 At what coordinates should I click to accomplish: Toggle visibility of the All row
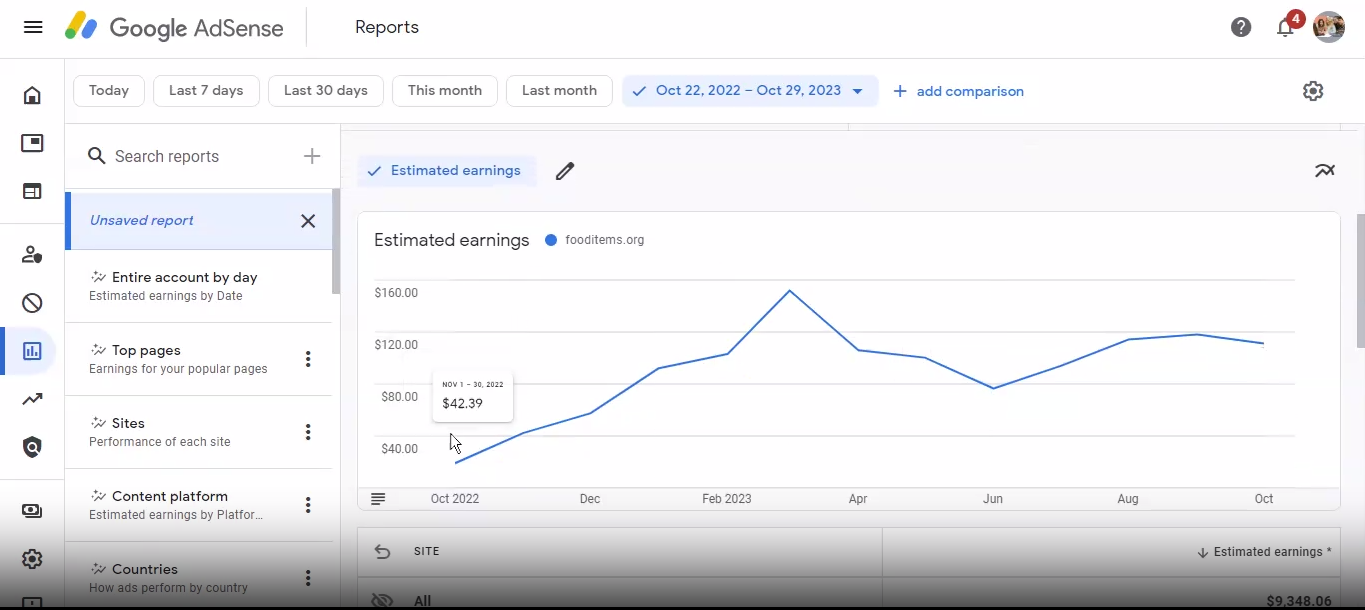tap(382, 601)
